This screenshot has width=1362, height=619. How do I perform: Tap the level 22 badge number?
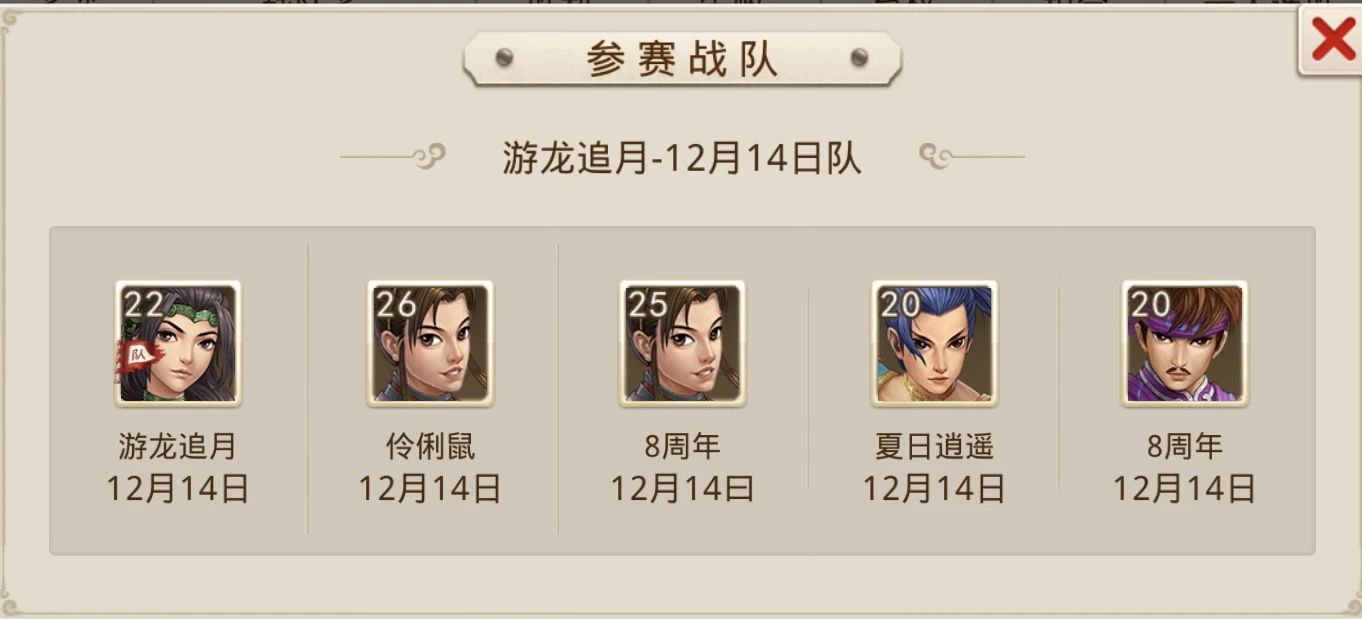tap(143, 304)
